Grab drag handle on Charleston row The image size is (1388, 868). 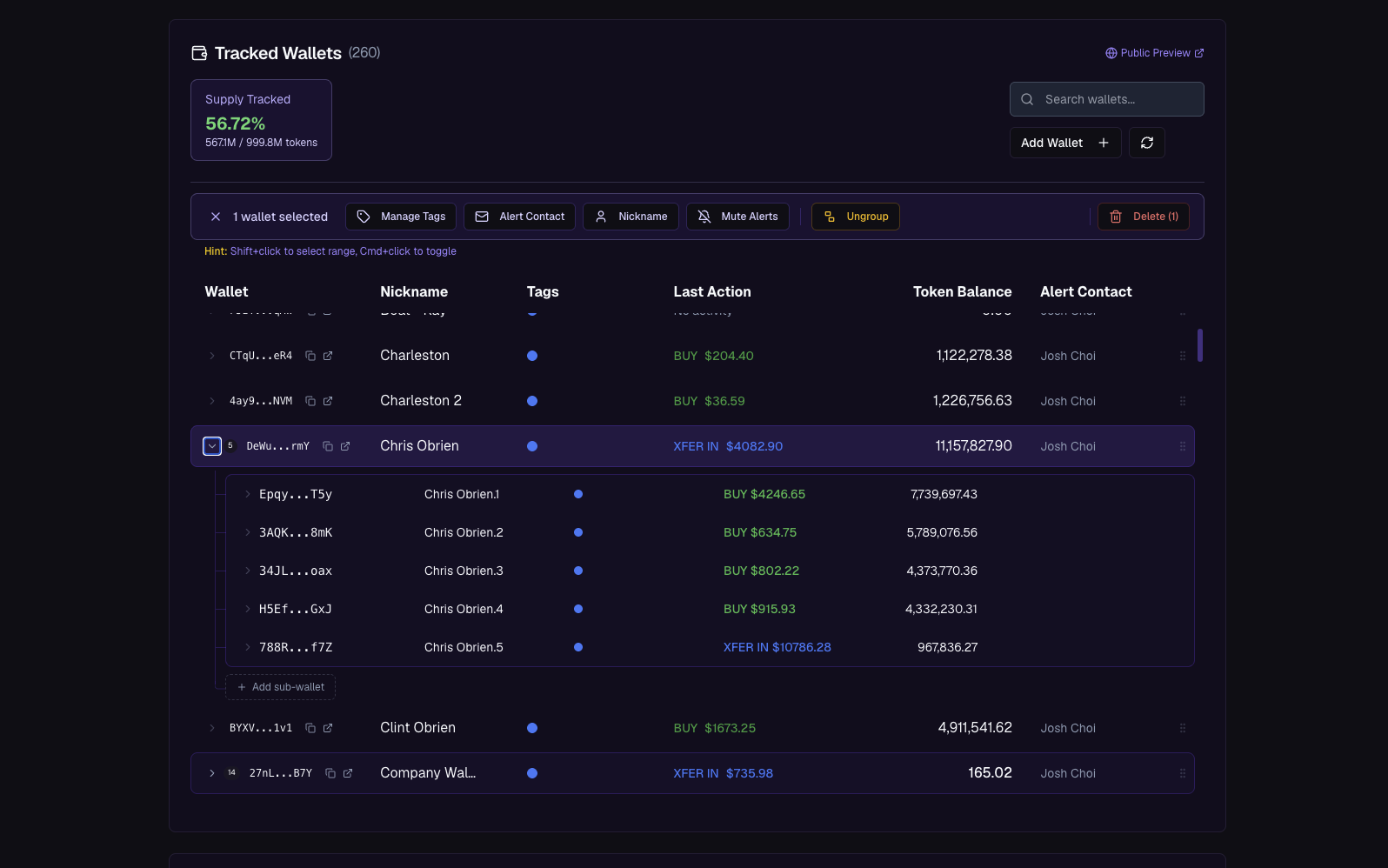pos(1183,356)
